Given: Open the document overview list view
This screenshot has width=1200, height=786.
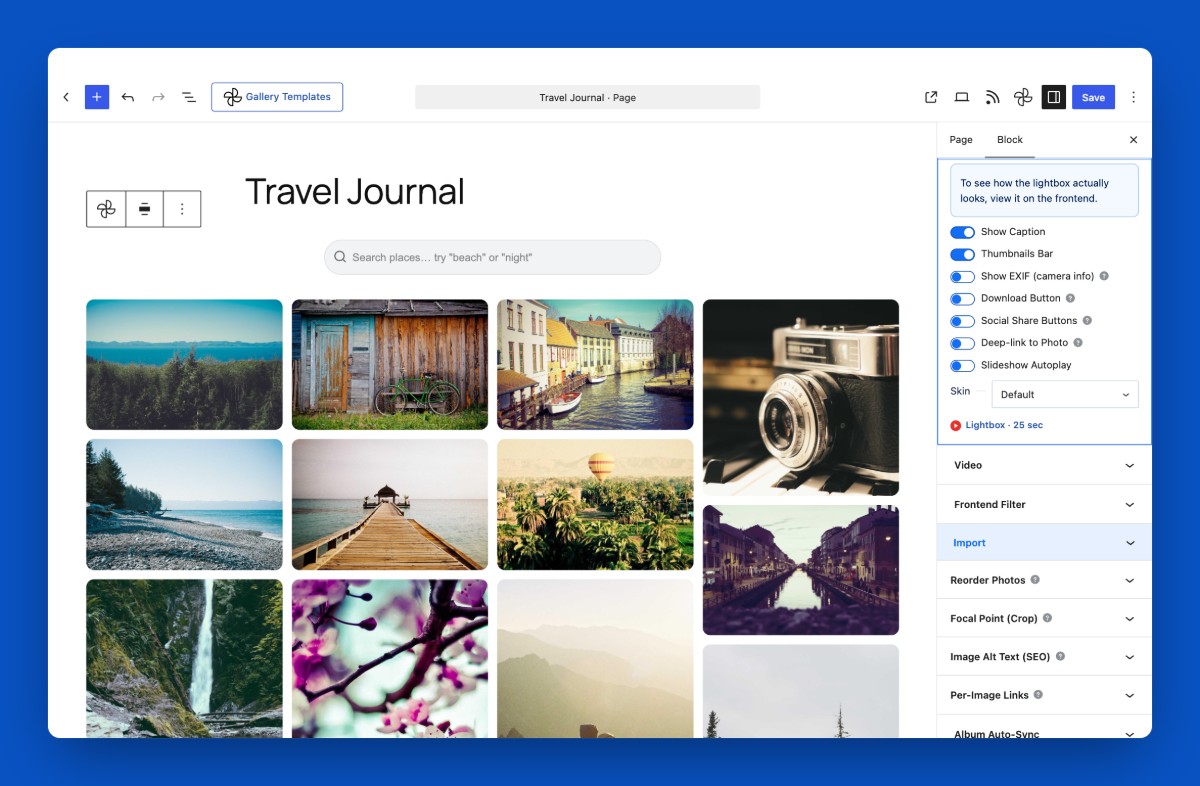Looking at the screenshot, I should coord(188,97).
